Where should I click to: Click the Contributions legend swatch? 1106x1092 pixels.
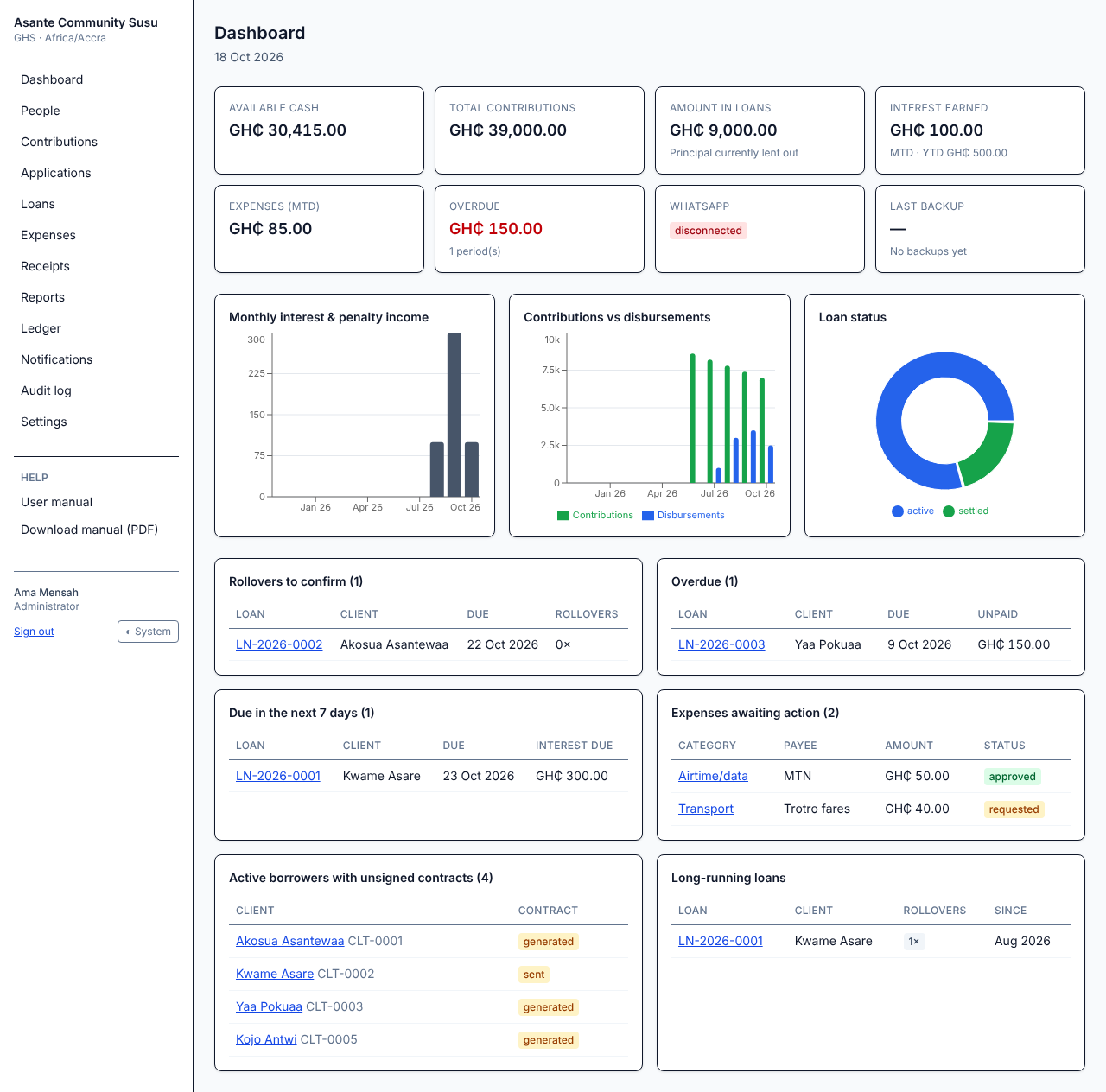(563, 516)
